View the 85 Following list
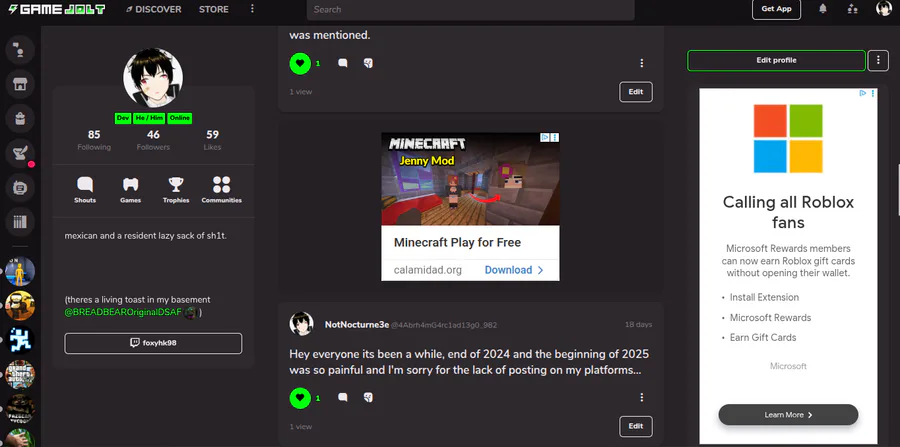 coord(94,140)
